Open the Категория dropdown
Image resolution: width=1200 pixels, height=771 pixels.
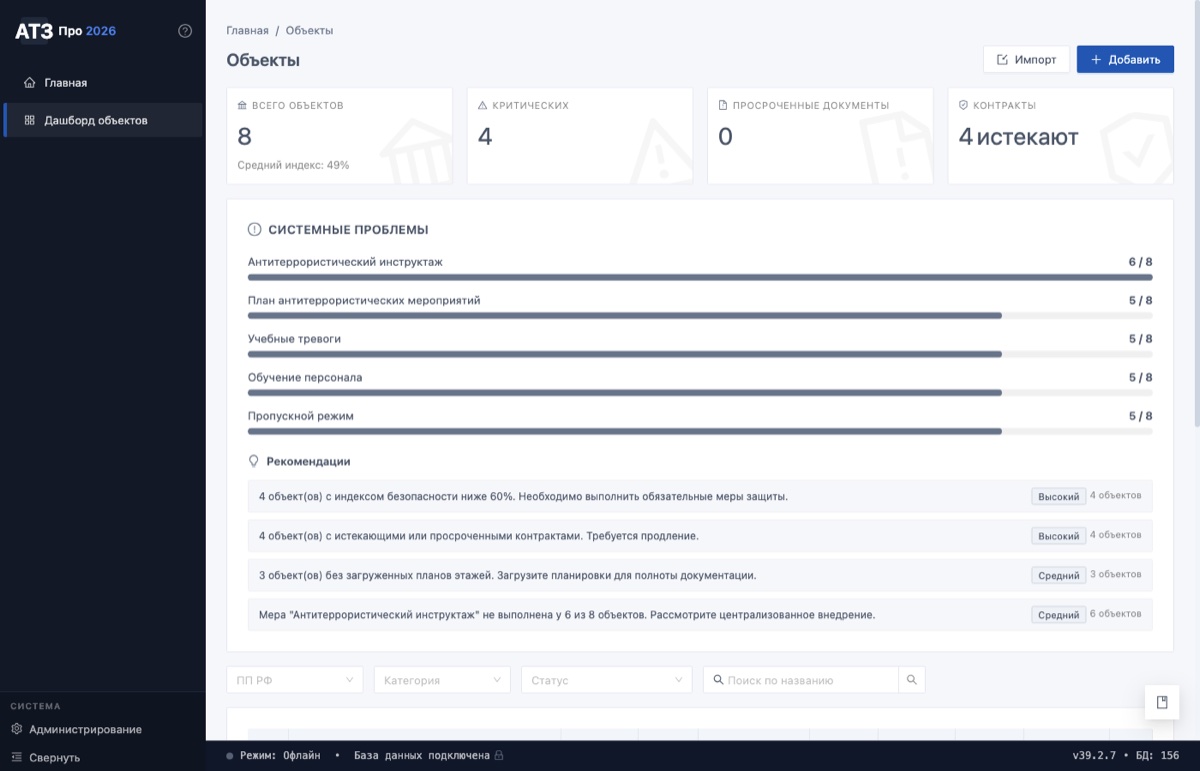point(442,679)
